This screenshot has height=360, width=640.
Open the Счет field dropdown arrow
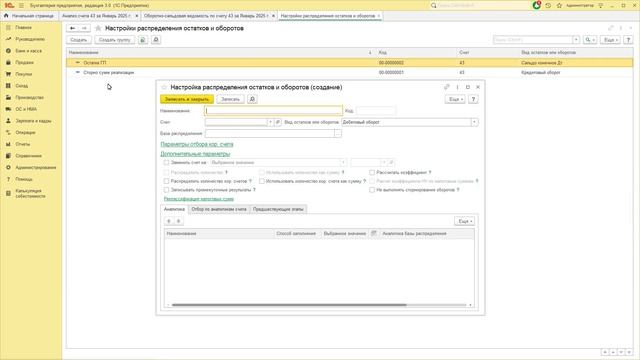click(x=270, y=122)
